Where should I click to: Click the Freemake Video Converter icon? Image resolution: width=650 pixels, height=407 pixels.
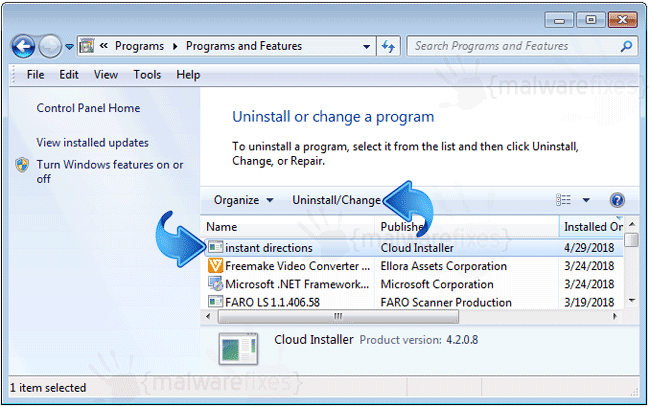click(x=215, y=266)
